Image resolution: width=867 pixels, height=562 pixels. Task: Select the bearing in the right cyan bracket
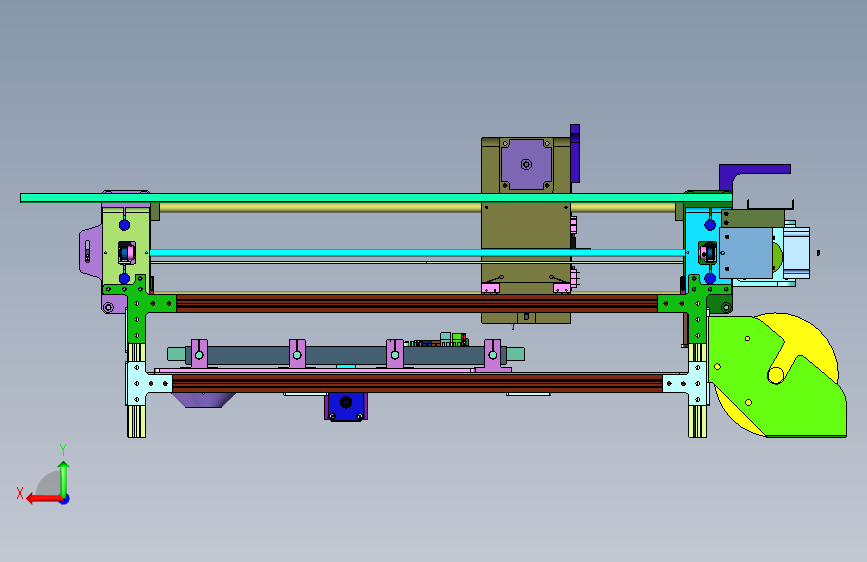coord(708,253)
